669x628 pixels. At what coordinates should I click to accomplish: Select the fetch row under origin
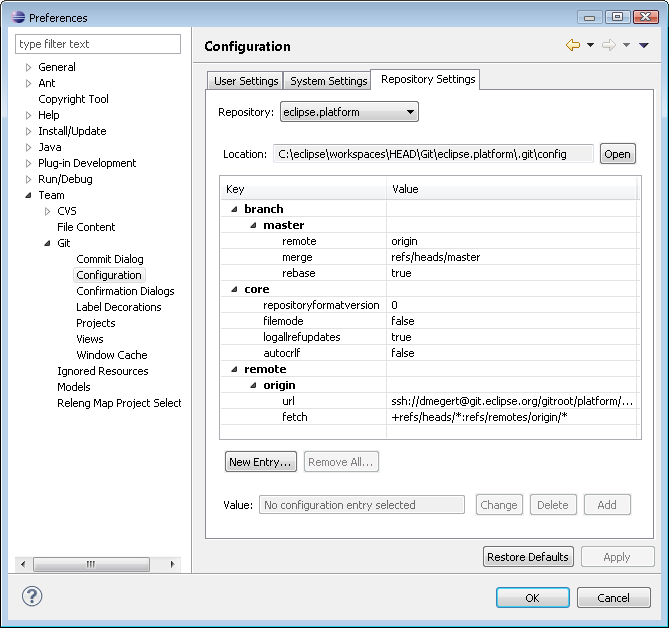(x=429, y=417)
